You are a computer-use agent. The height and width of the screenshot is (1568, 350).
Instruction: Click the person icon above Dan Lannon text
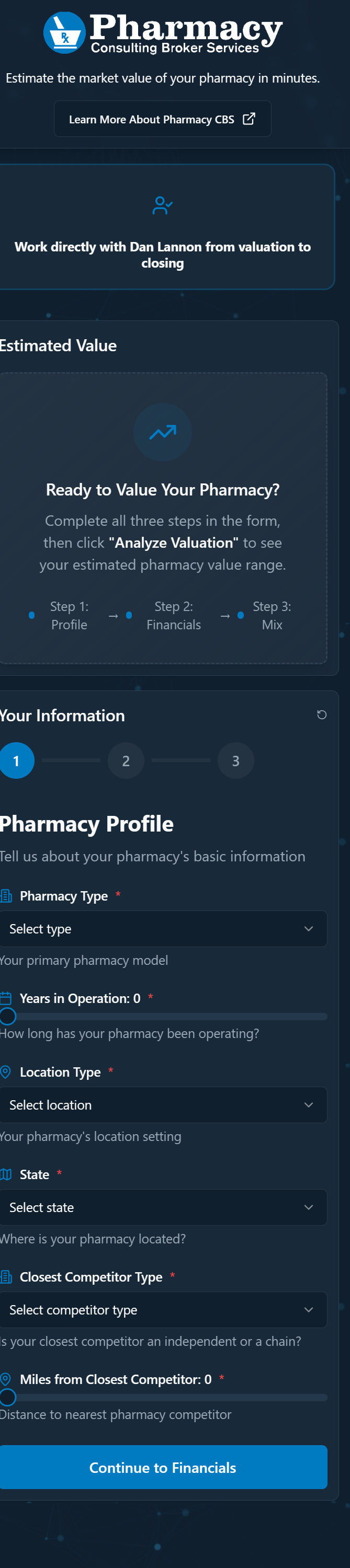tap(162, 205)
